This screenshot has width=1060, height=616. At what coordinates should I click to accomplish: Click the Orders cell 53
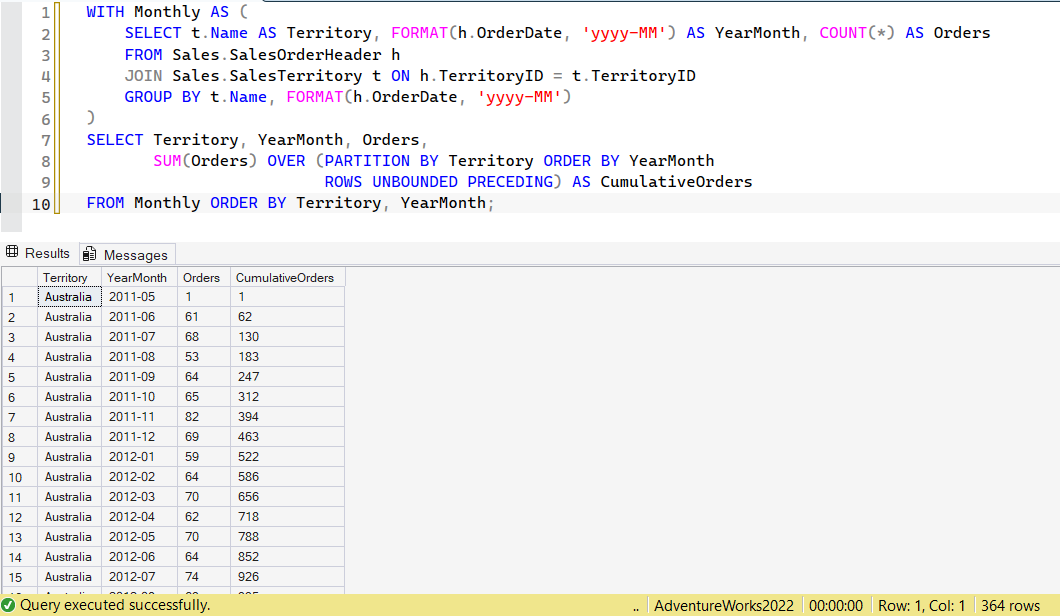203,356
